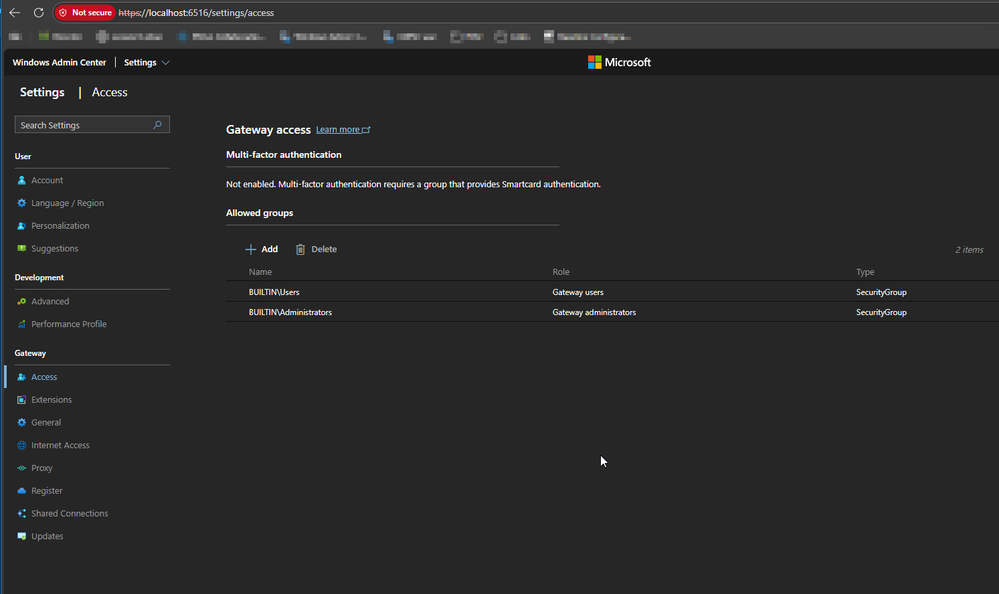
Task: Click the Extensions icon in the Gateway section
Action: (22, 400)
